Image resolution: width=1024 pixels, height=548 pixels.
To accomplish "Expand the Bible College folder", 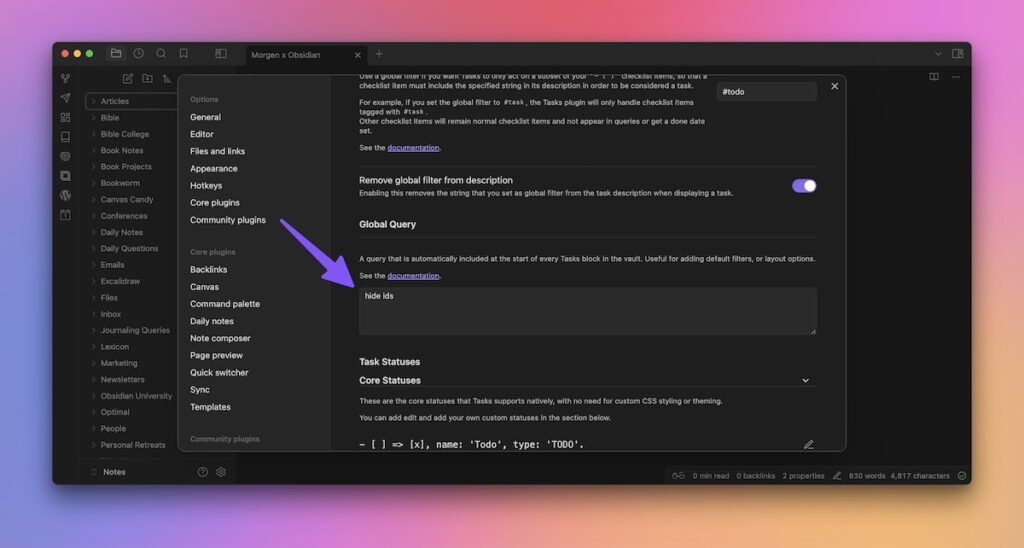I will [93, 134].
